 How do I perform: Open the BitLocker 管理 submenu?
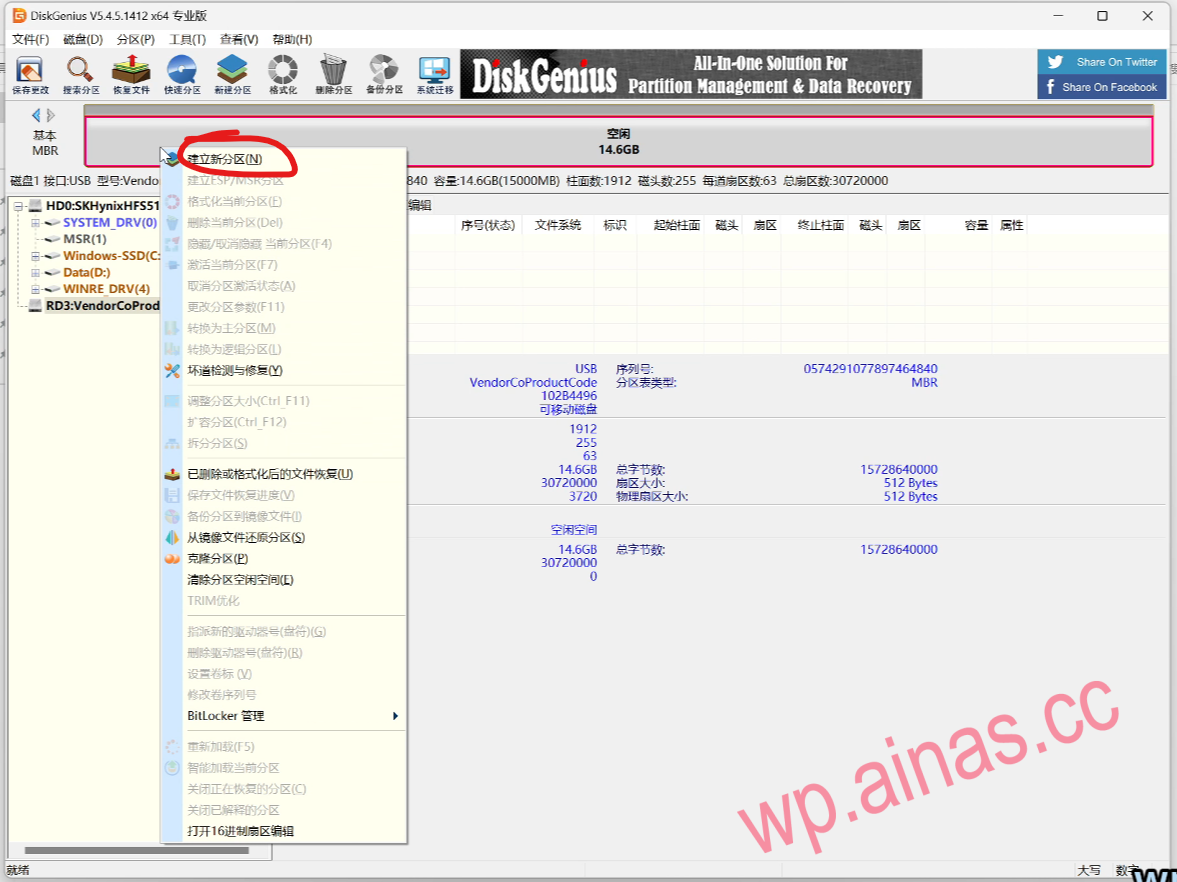(x=285, y=716)
